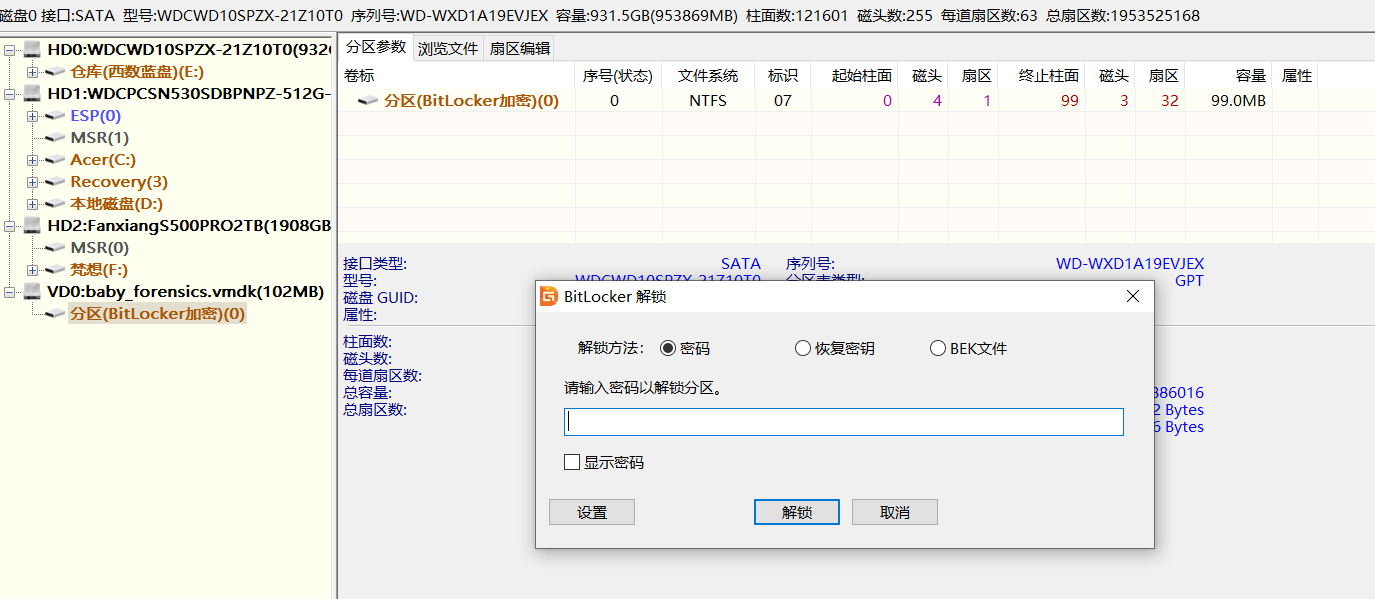The width and height of the screenshot is (1375, 599).
Task: Click the 卷标 column header
Action: click(x=456, y=75)
